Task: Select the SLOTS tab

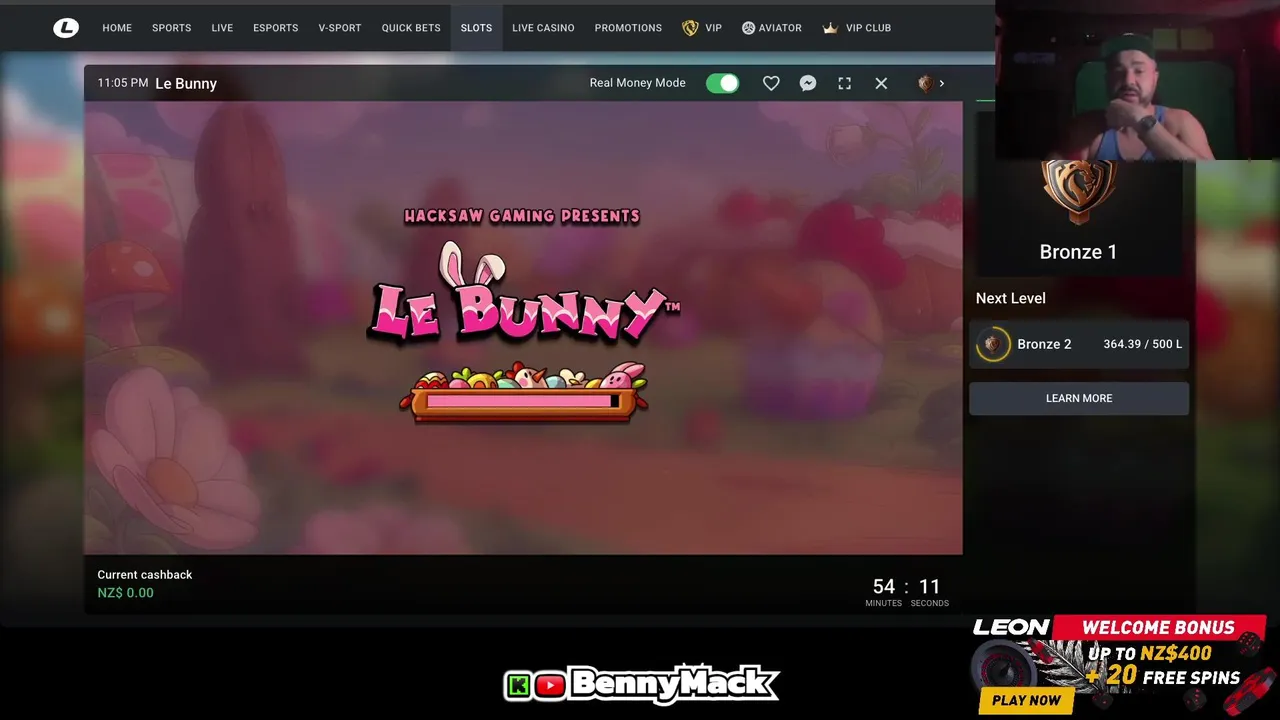Action: pos(476,28)
